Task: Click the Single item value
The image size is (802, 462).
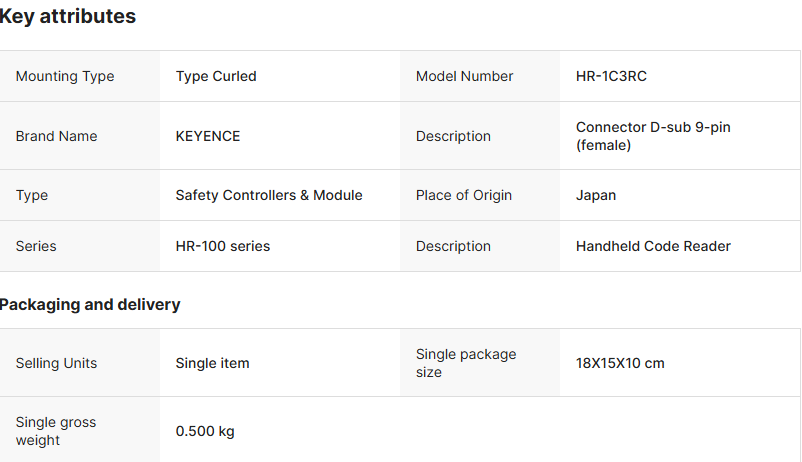Action: coord(212,363)
